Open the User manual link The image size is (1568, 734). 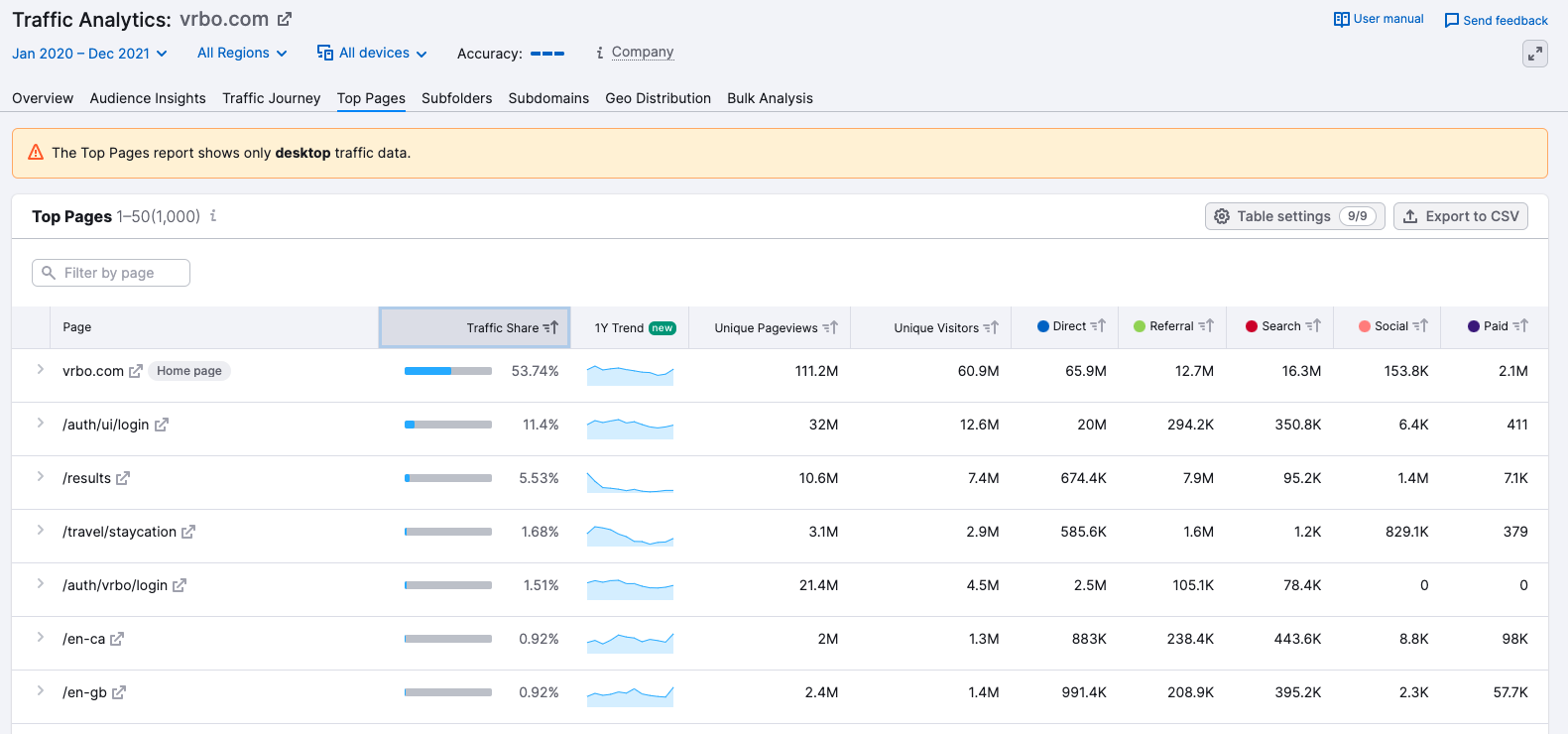click(x=1379, y=19)
